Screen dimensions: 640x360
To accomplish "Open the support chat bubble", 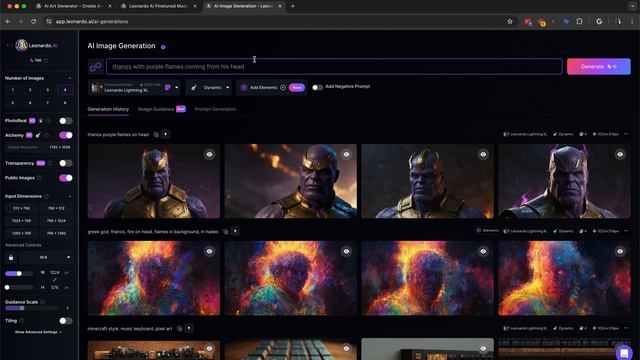I will [x=624, y=352].
